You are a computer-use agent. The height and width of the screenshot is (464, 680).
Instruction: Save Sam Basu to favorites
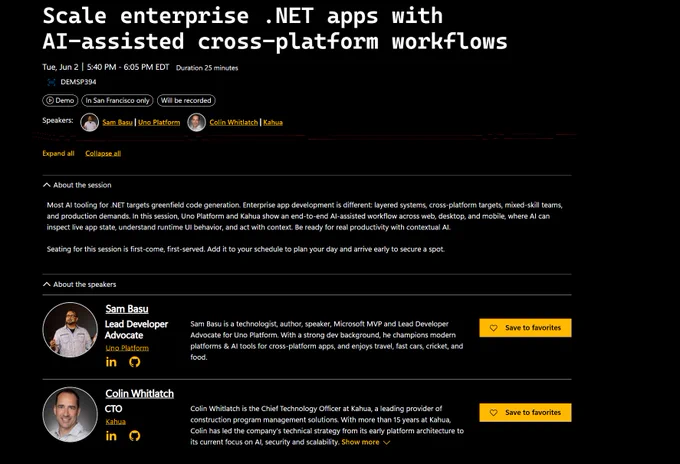tap(525, 328)
